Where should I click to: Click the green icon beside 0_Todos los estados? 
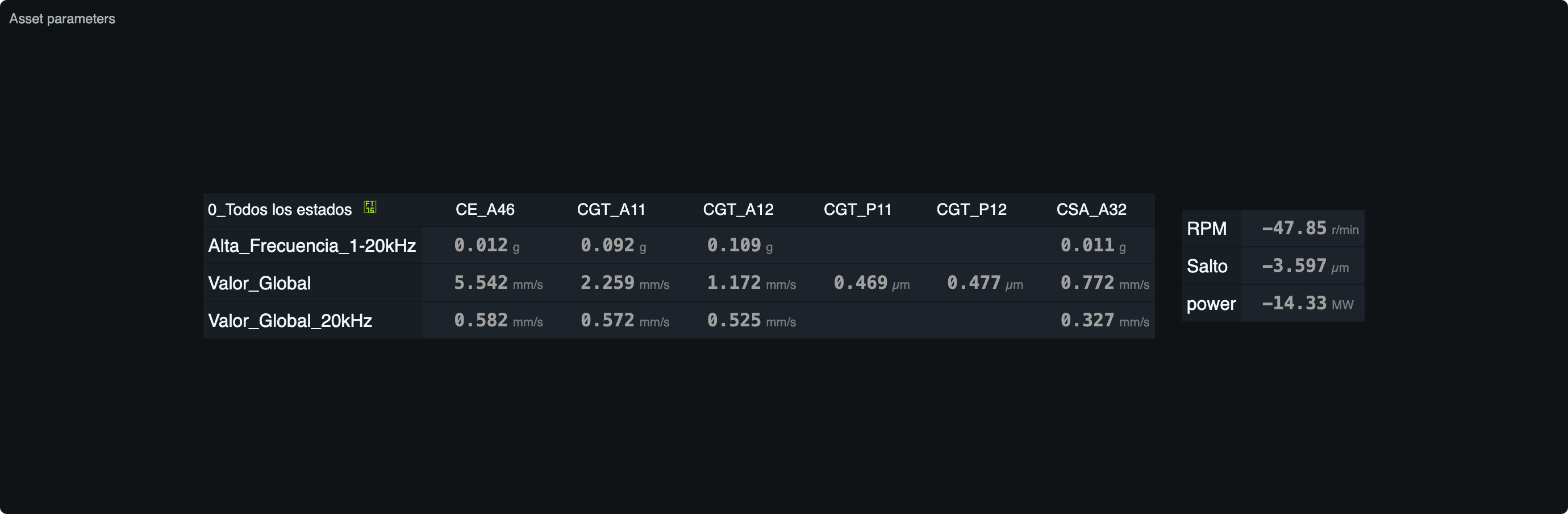[x=369, y=207]
